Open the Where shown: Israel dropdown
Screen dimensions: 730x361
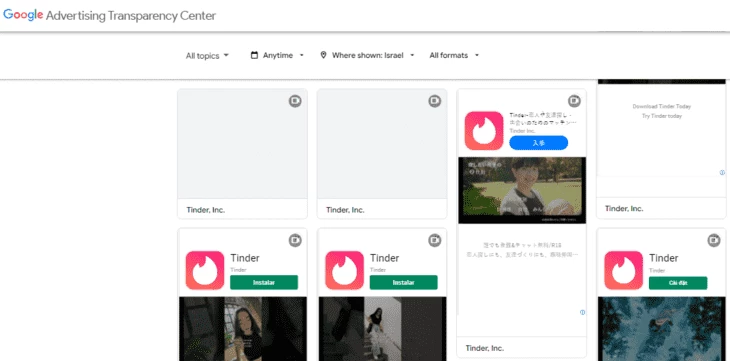coord(367,55)
